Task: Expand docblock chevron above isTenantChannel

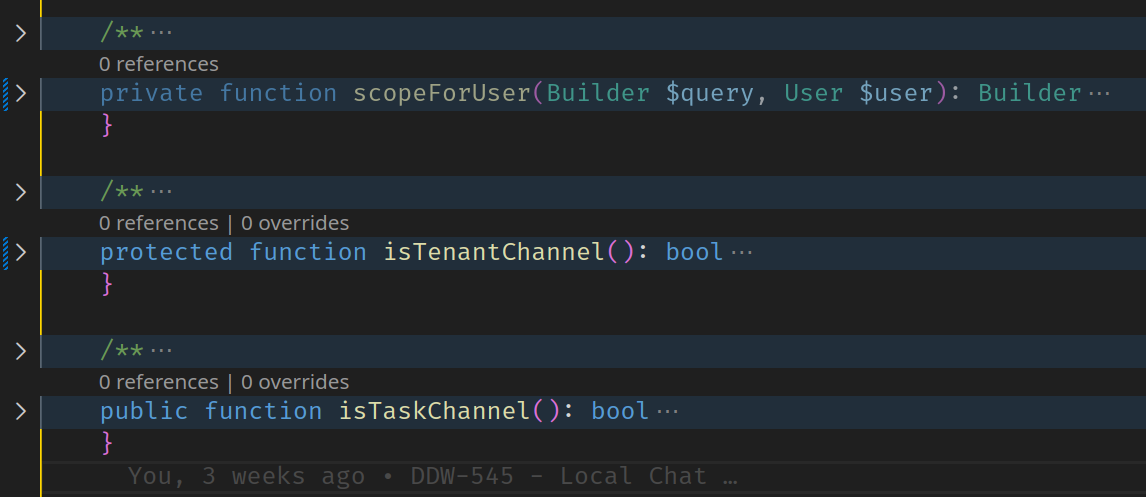Action: tap(21, 193)
